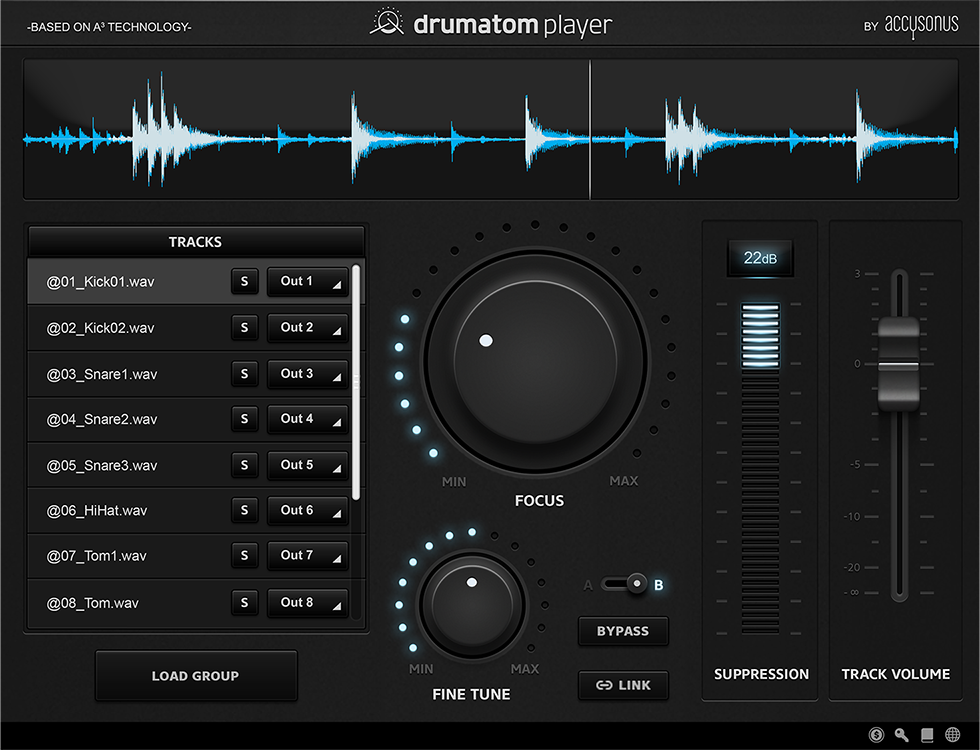The height and width of the screenshot is (750, 980).
Task: Open the Out 5 output dropdown
Action: [308, 465]
